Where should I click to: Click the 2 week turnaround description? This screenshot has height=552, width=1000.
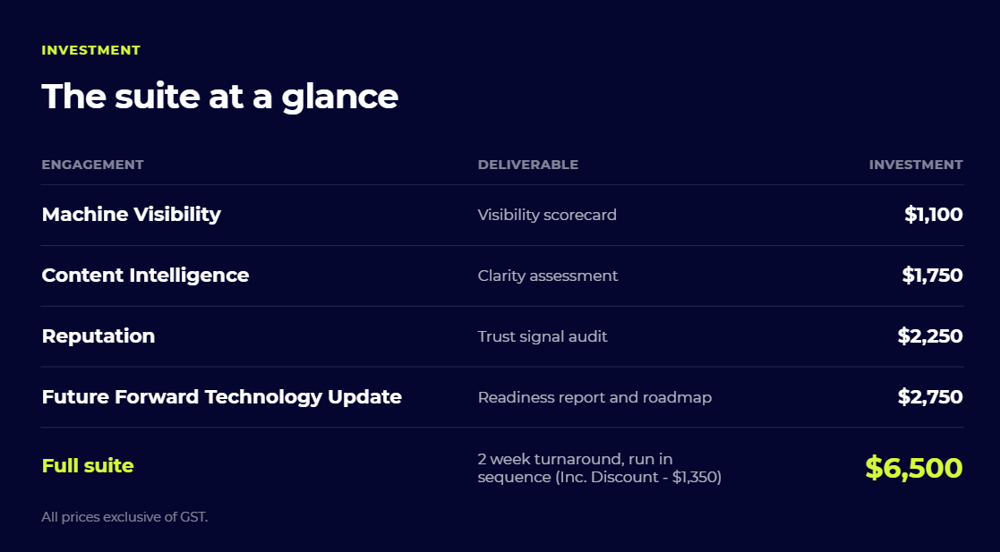pyautogui.click(x=599, y=468)
